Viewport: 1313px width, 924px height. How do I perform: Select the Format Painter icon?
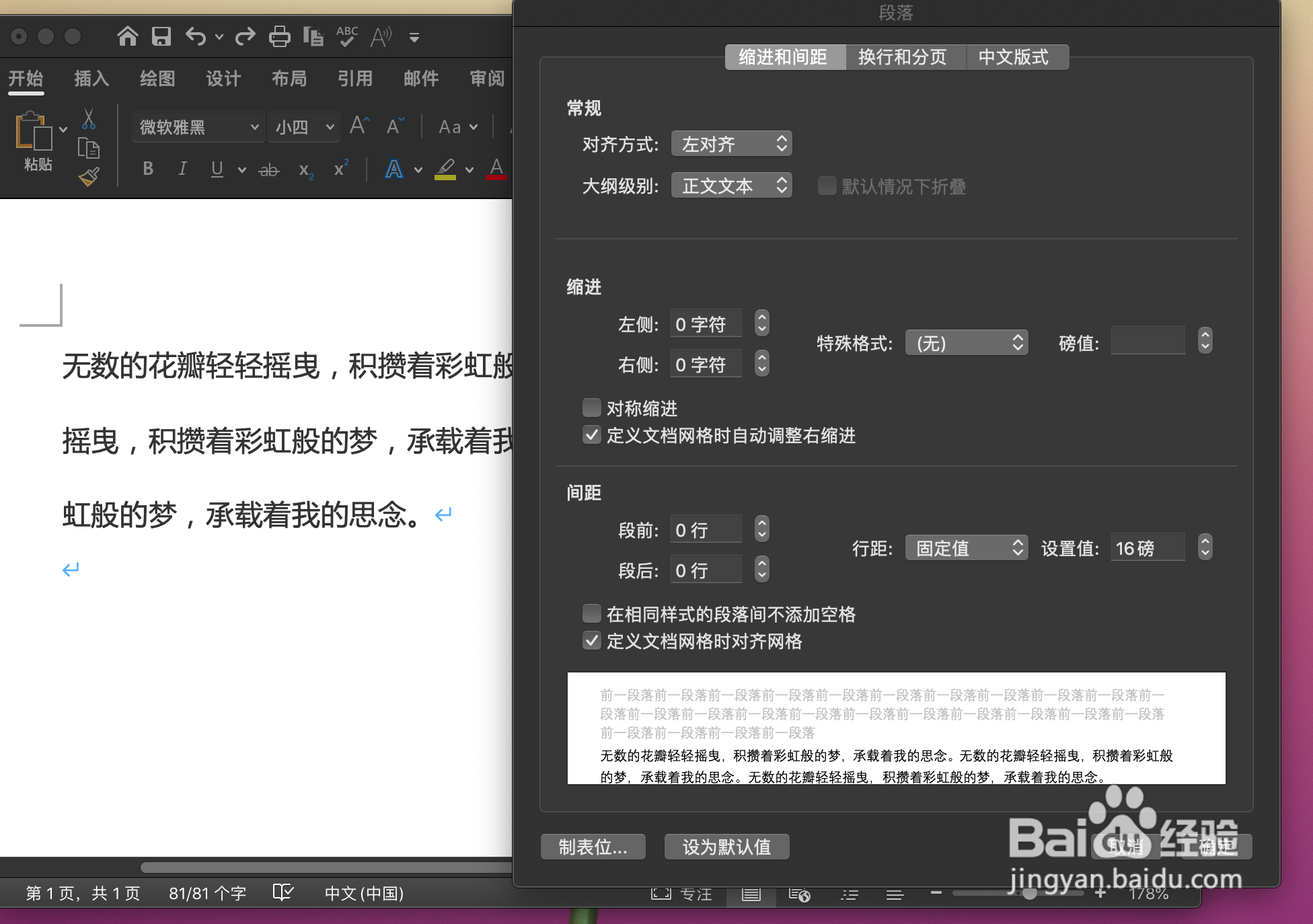[88, 175]
